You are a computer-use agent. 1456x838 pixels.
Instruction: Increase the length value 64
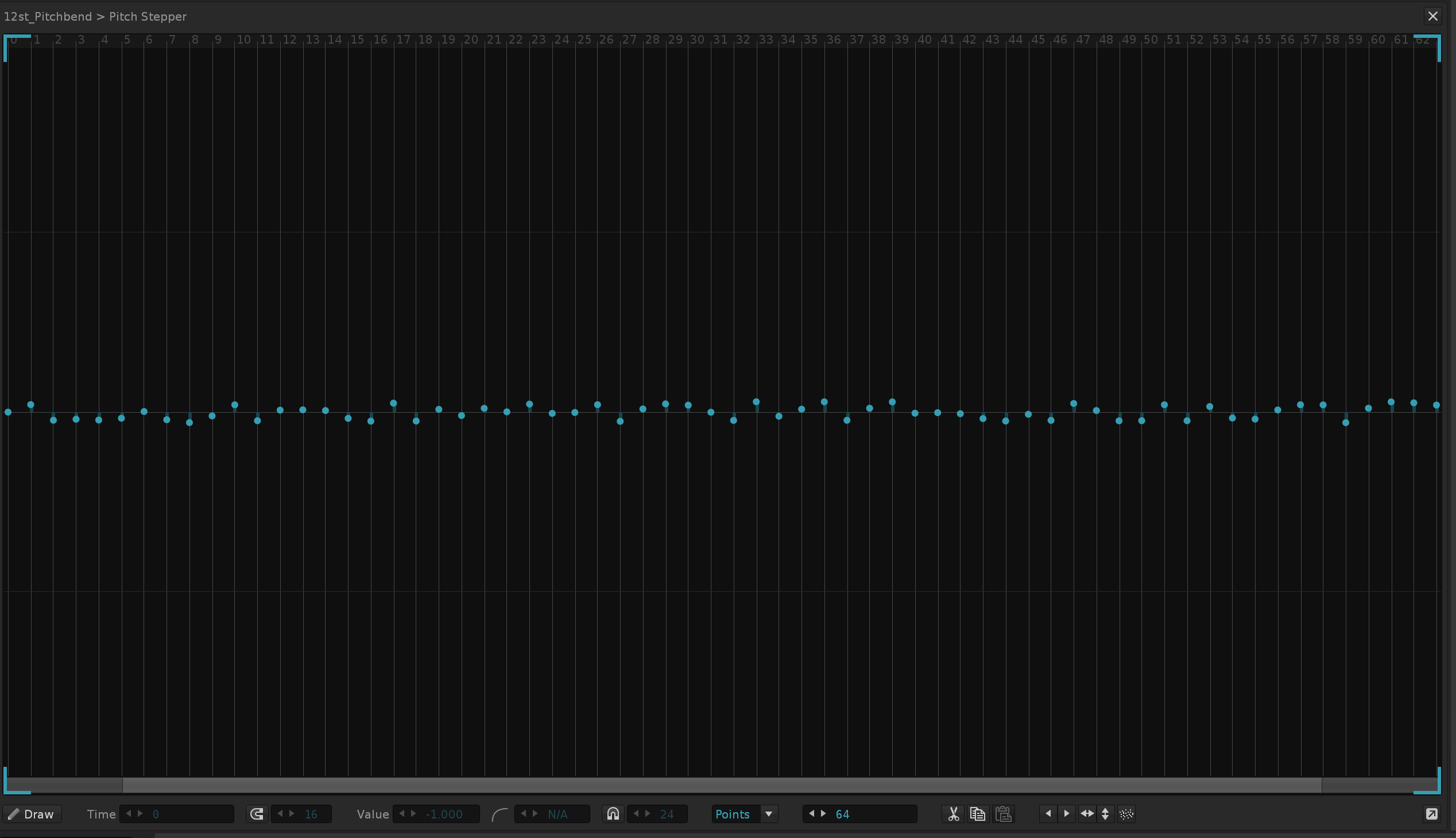click(823, 814)
